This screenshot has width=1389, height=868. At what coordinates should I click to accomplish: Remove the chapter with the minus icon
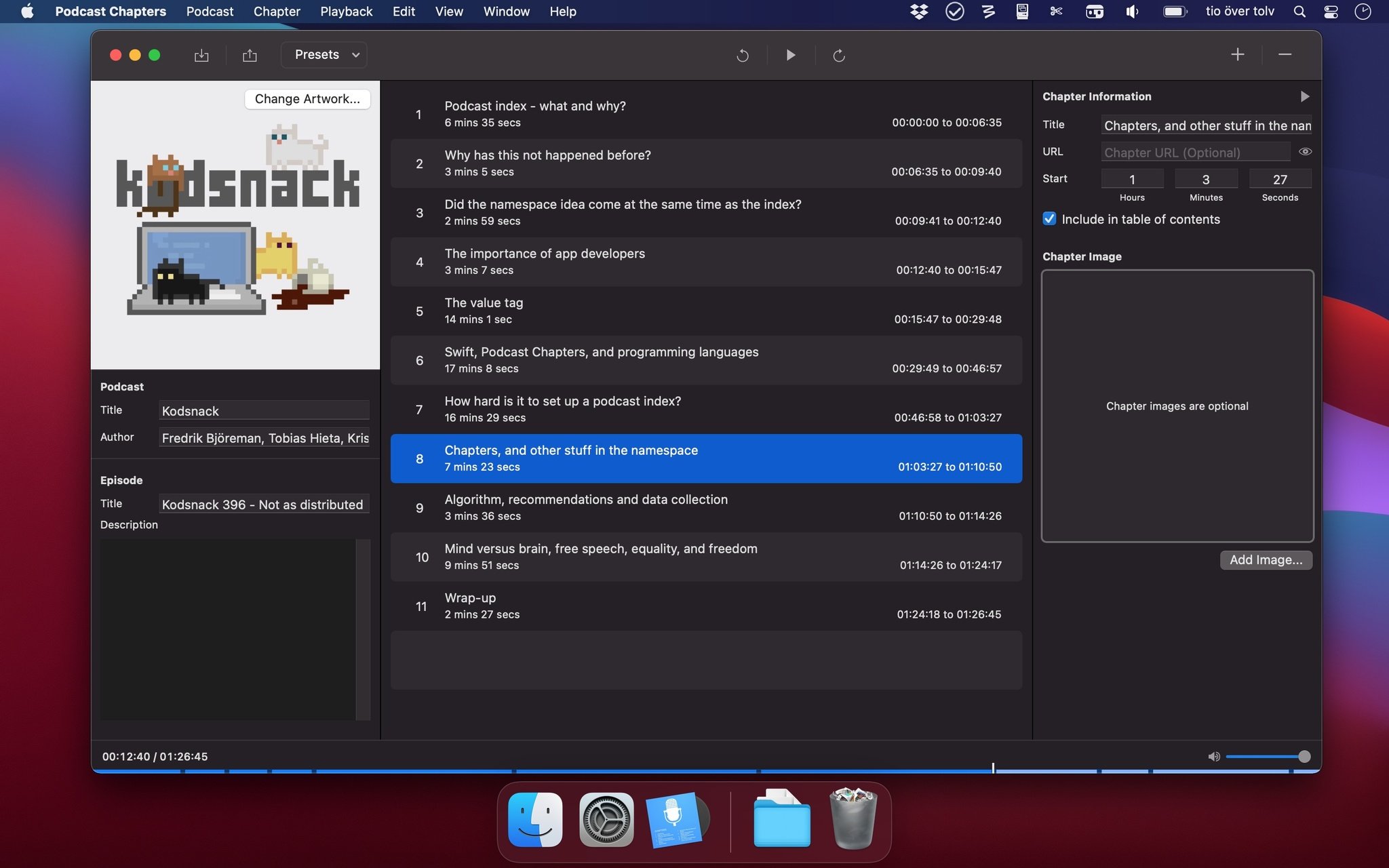(x=1285, y=54)
